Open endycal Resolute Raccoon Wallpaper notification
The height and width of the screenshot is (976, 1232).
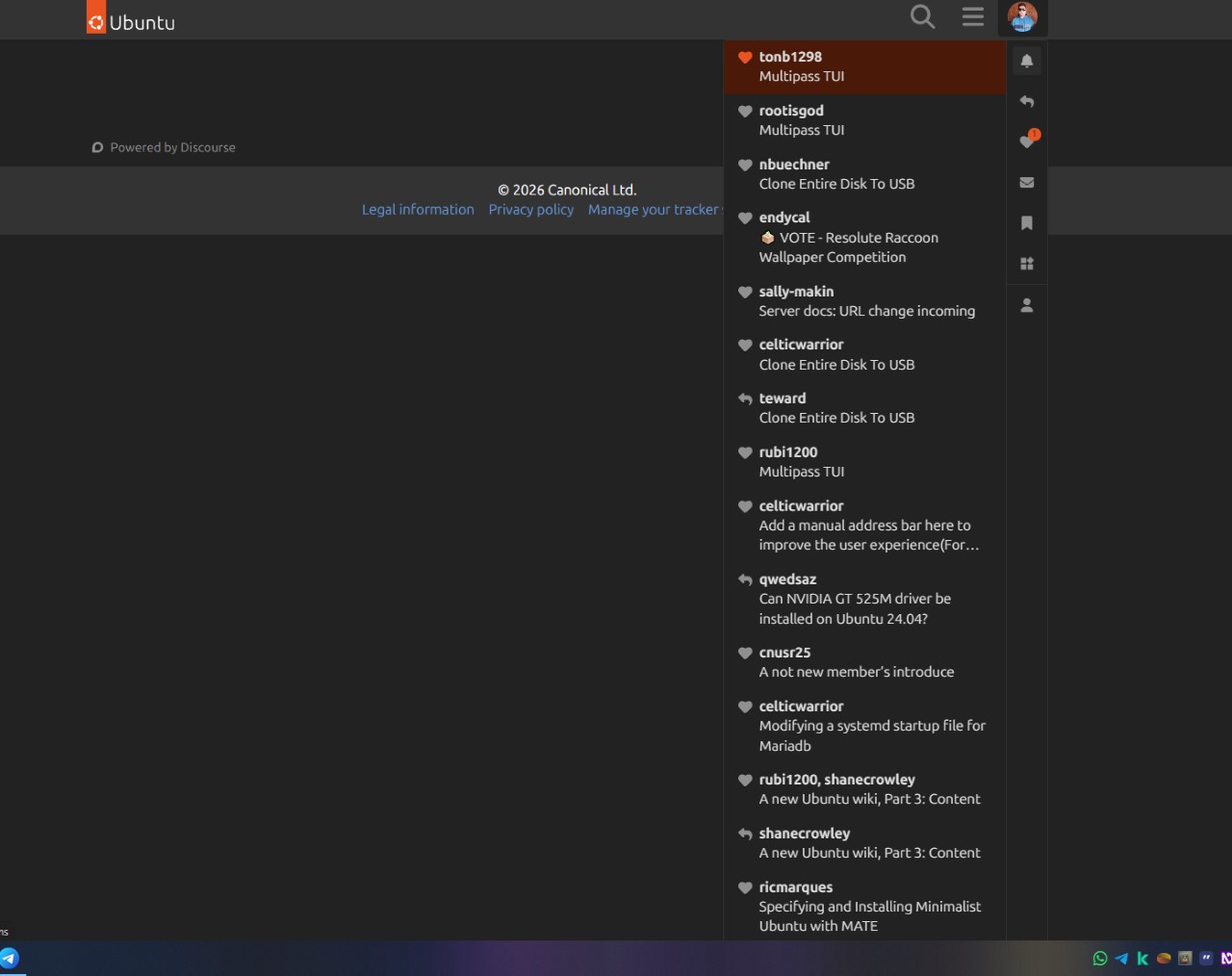[863, 238]
